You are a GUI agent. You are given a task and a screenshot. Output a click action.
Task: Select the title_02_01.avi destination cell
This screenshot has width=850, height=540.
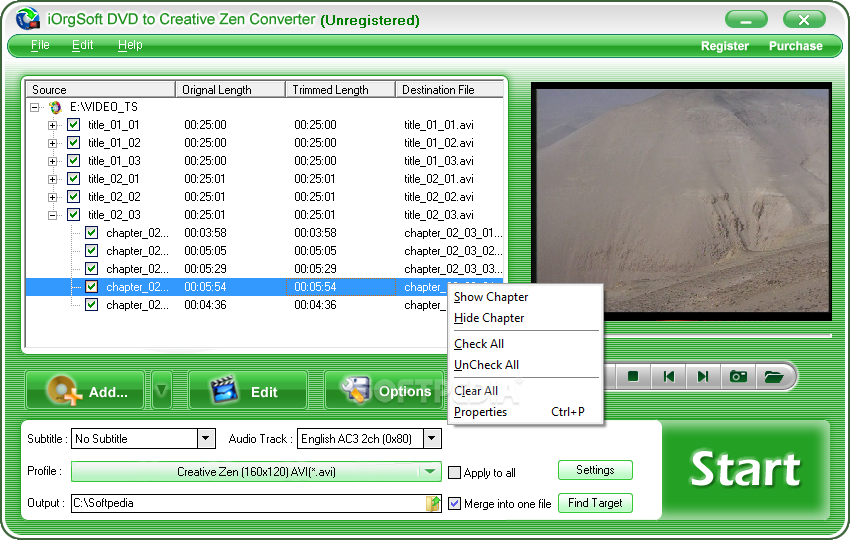tap(439, 179)
